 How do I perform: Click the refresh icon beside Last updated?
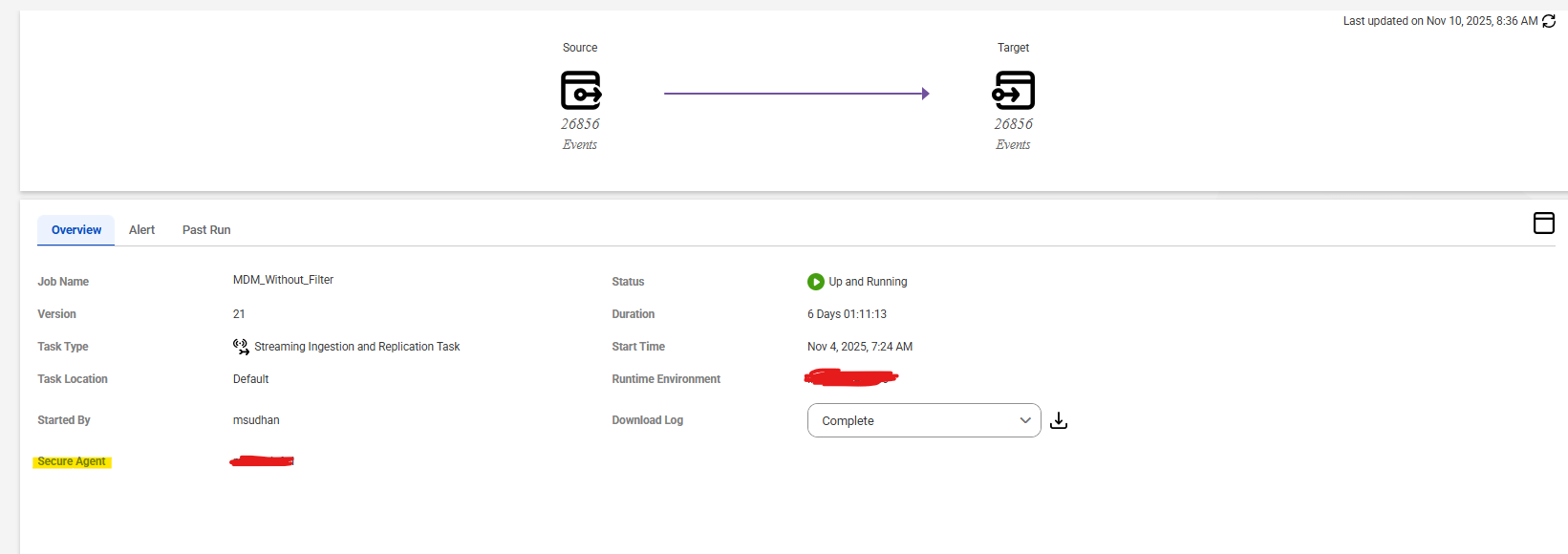pyautogui.click(x=1549, y=21)
